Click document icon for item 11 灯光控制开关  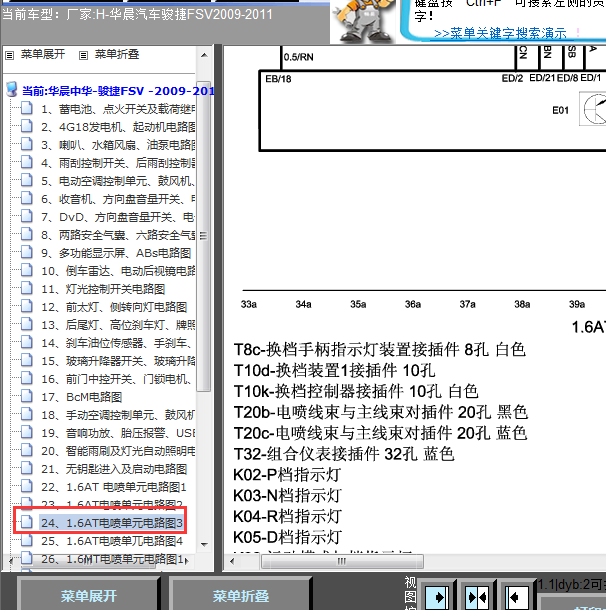point(26,288)
